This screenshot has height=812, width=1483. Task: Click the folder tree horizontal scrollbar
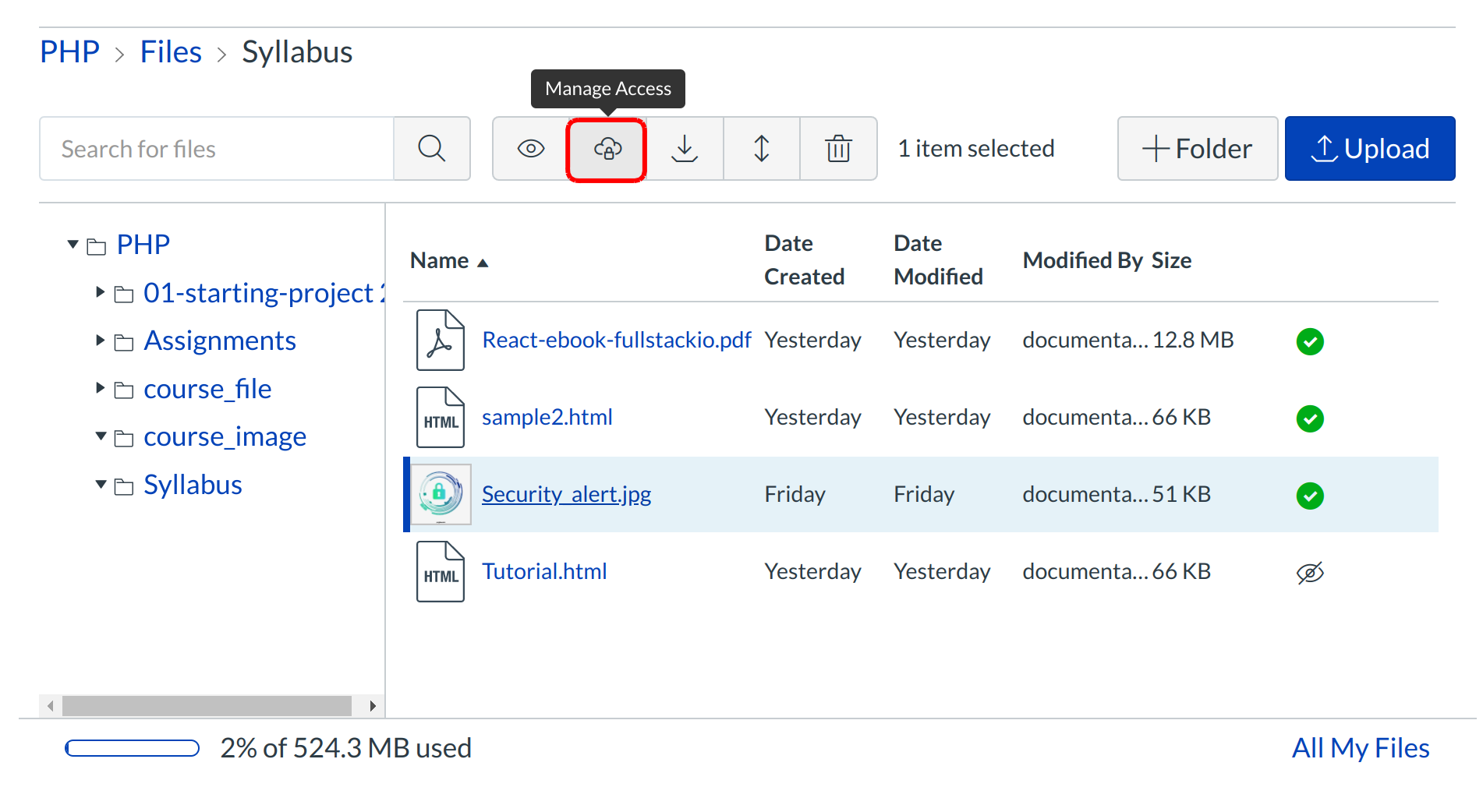coord(207,706)
